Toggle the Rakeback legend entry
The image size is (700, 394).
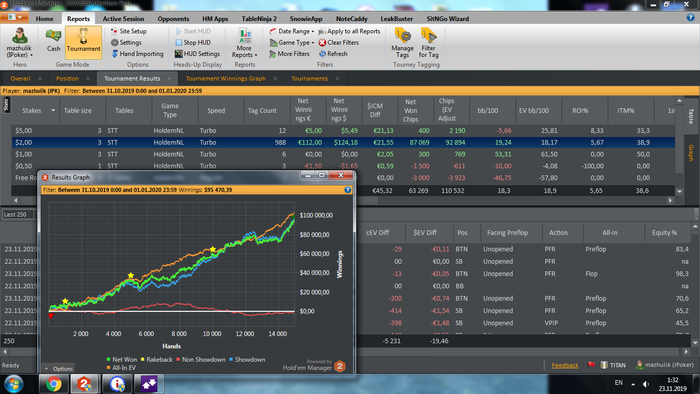pyautogui.click(x=156, y=359)
